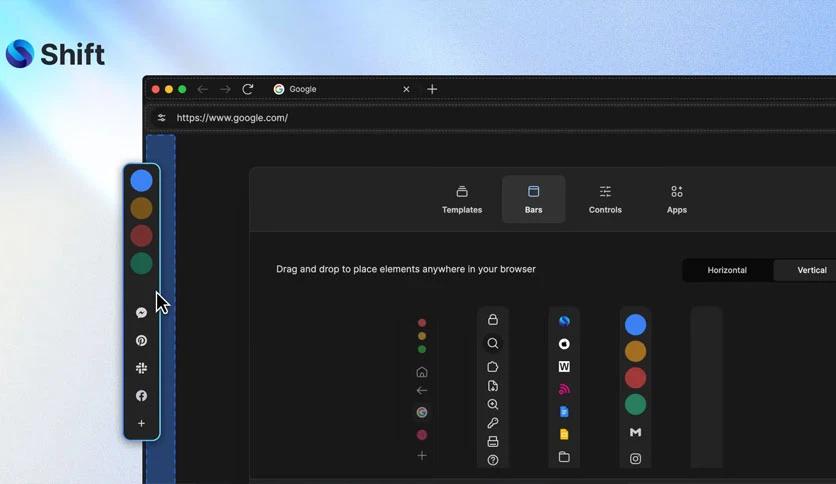Choose the Horizontal orientation option
836x484 pixels.
tap(727, 270)
